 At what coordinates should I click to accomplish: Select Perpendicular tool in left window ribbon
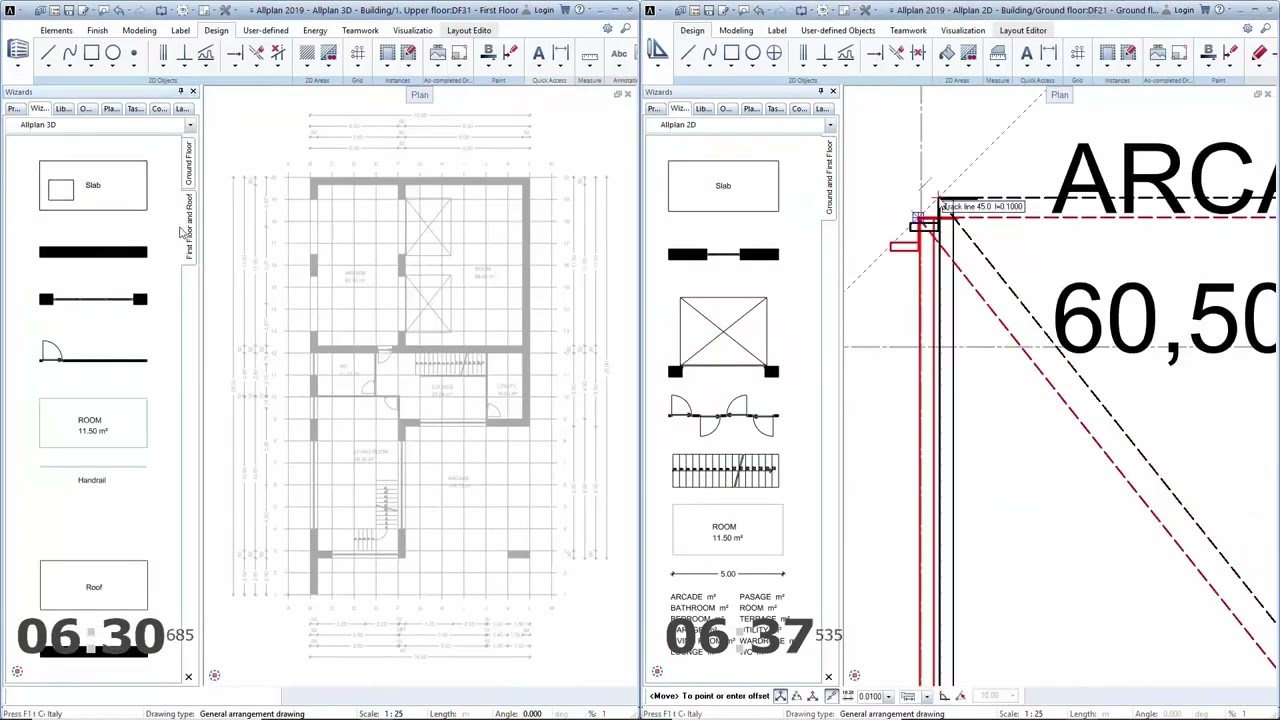pyautogui.click(x=185, y=53)
